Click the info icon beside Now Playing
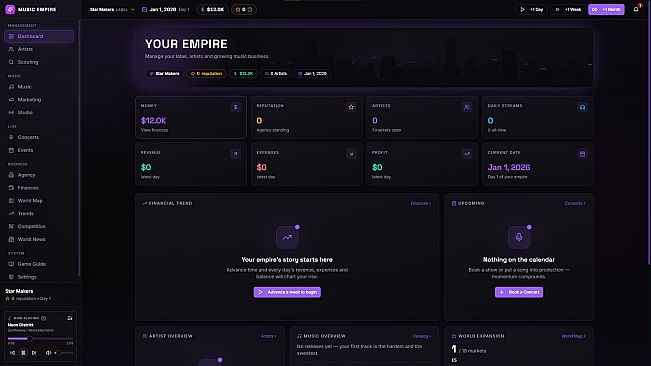Image resolution: width=651 pixels, height=366 pixels. point(43,318)
